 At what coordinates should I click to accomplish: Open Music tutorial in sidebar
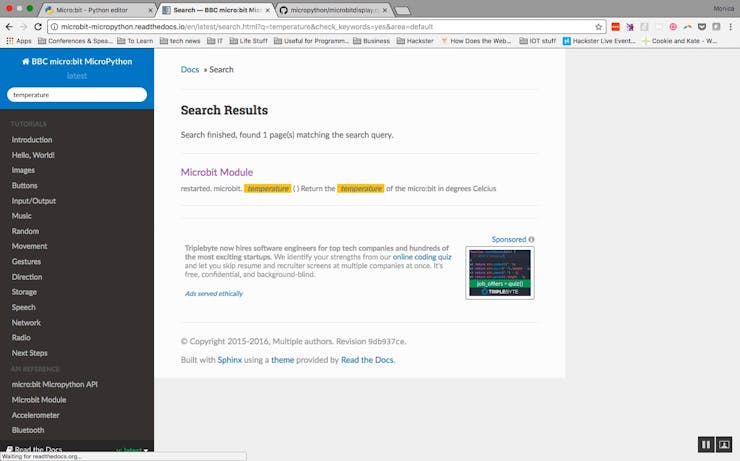(x=22, y=216)
